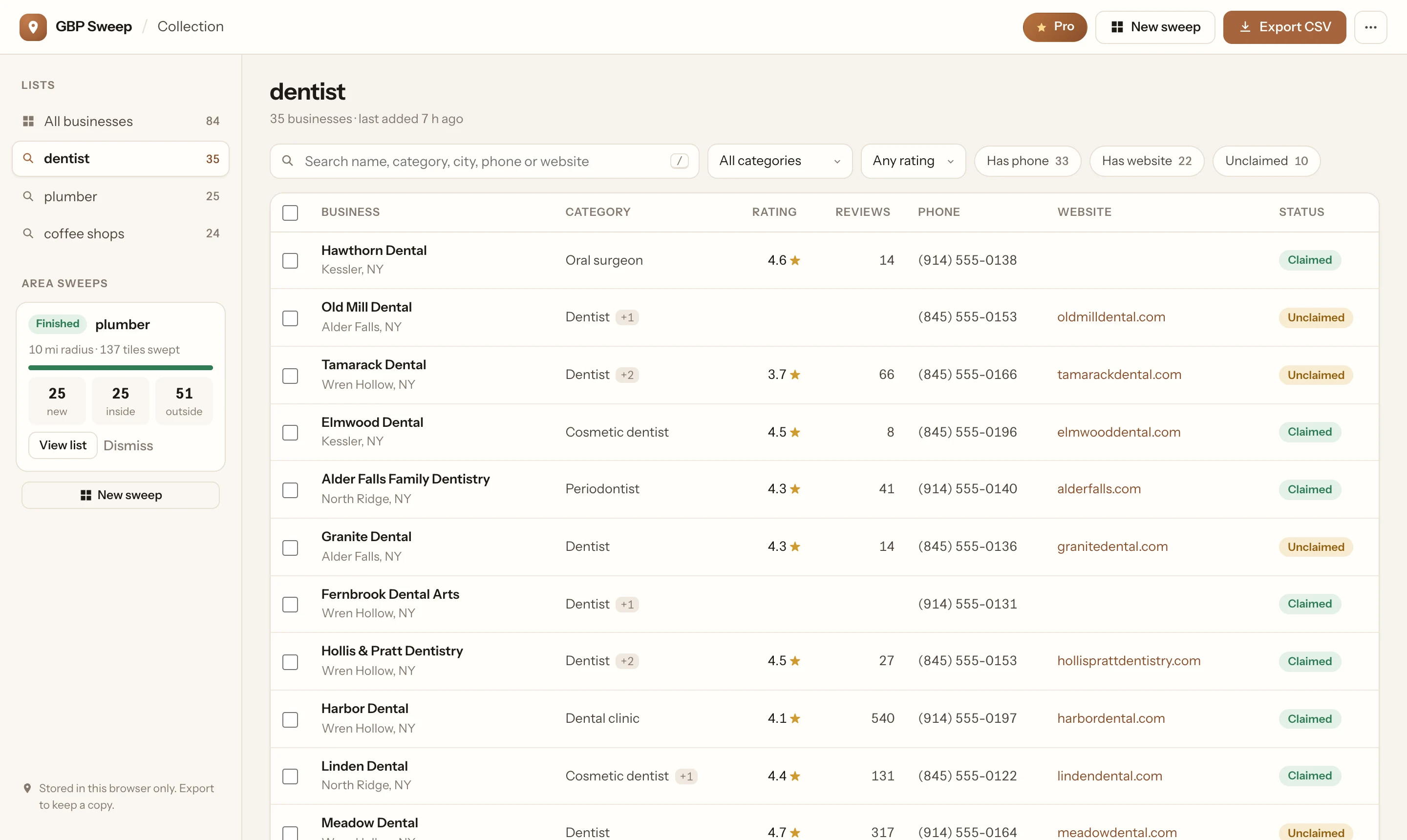Tick the Alder Falls Family Dentistry checkbox
This screenshot has height=840, width=1407.
click(x=290, y=490)
